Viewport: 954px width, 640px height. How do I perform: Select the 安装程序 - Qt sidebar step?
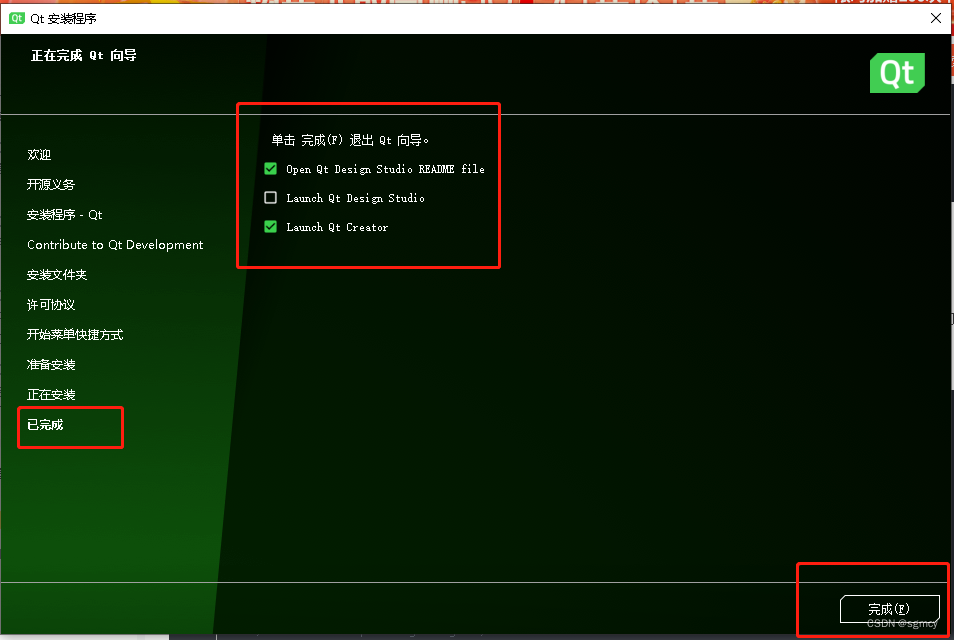tap(64, 215)
